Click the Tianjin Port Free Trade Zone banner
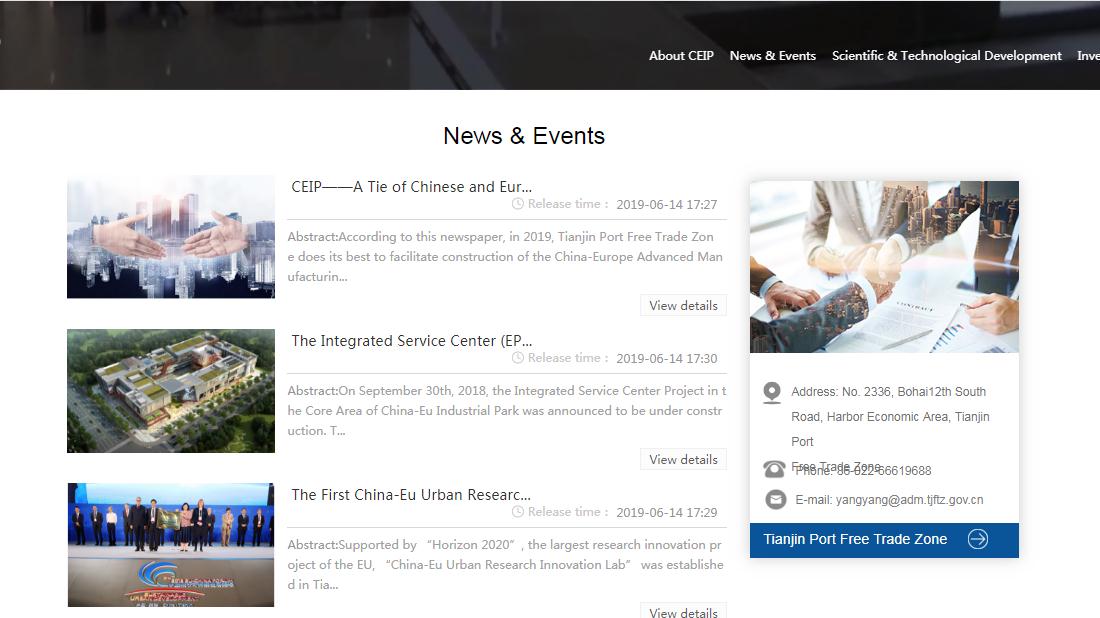This screenshot has width=1100, height=618. (884, 540)
